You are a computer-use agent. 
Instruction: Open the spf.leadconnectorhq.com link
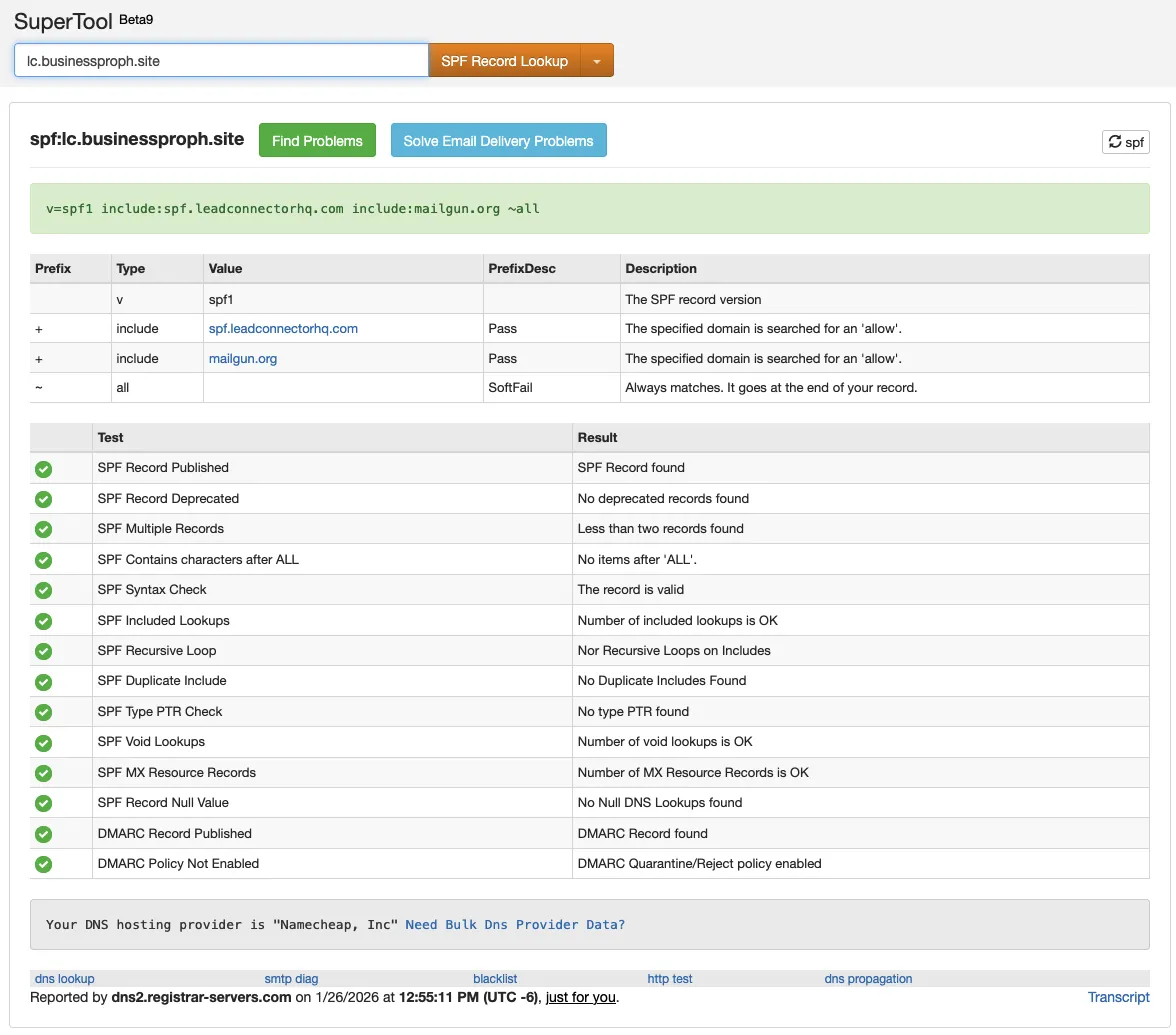(283, 328)
